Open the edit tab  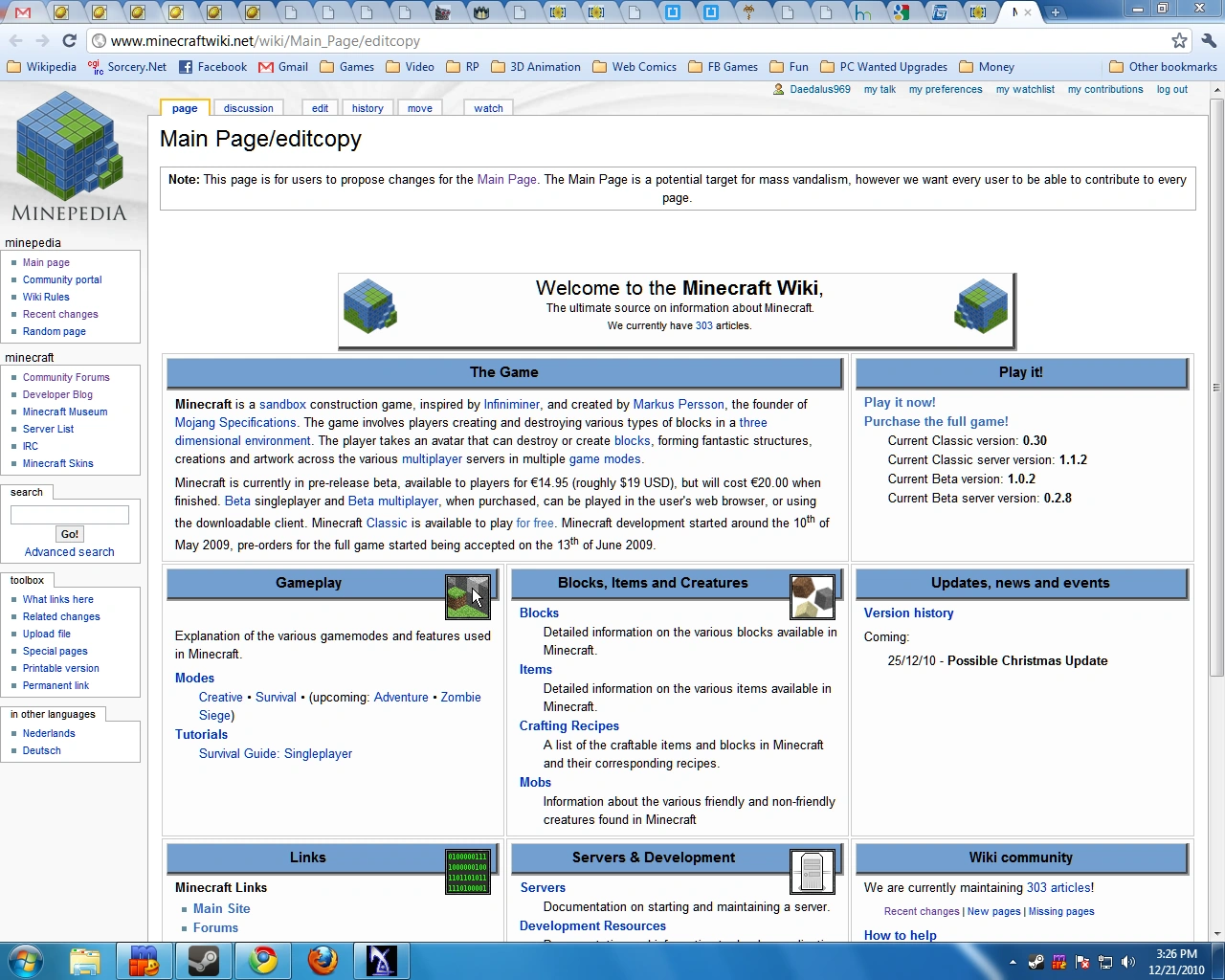tap(320, 108)
